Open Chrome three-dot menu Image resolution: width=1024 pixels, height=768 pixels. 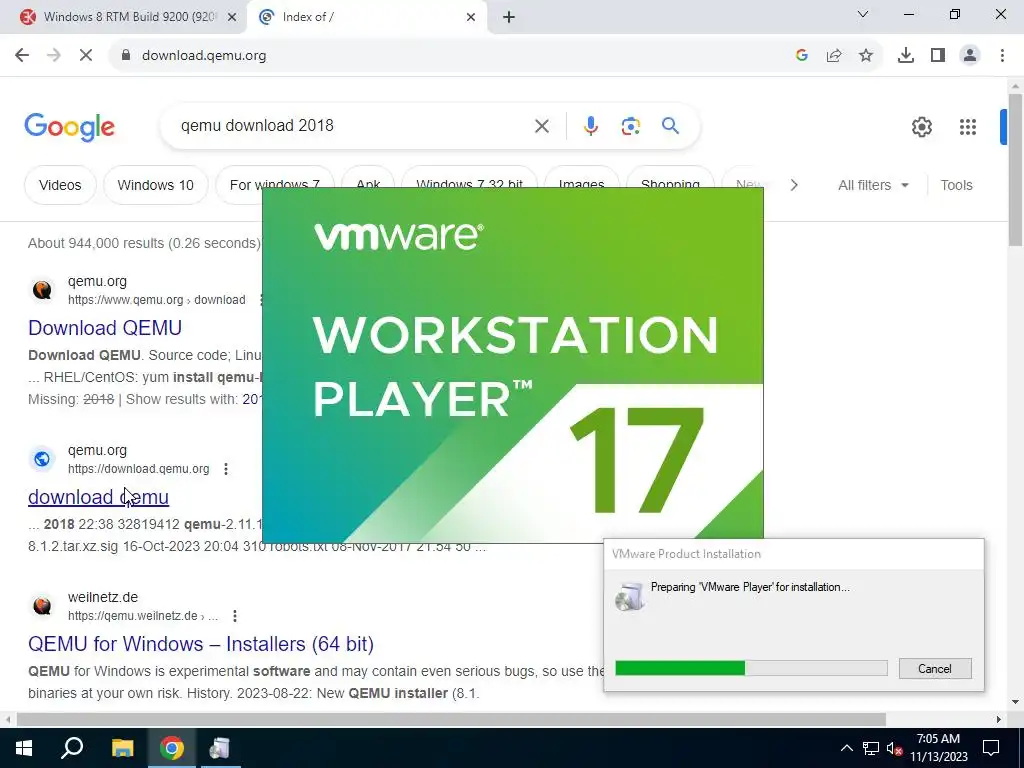[x=1002, y=56]
